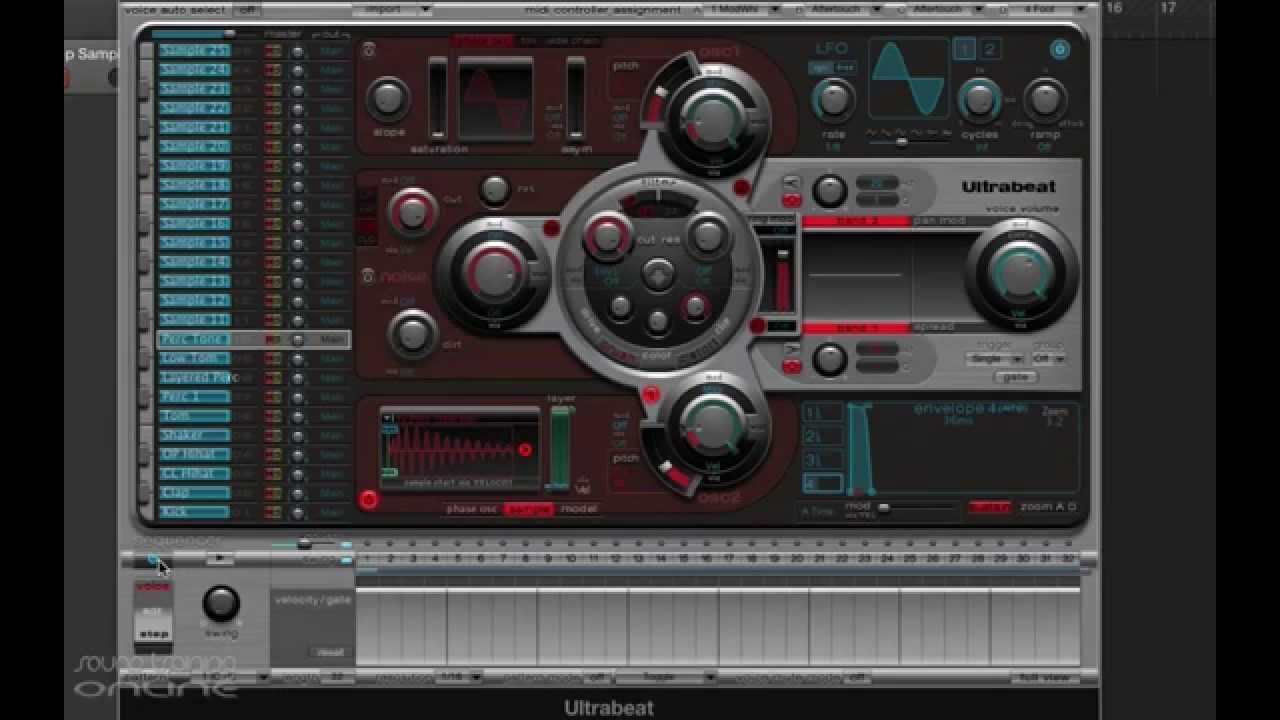Select LFO 2 button
Screen dimensions: 1280x720
click(x=989, y=49)
